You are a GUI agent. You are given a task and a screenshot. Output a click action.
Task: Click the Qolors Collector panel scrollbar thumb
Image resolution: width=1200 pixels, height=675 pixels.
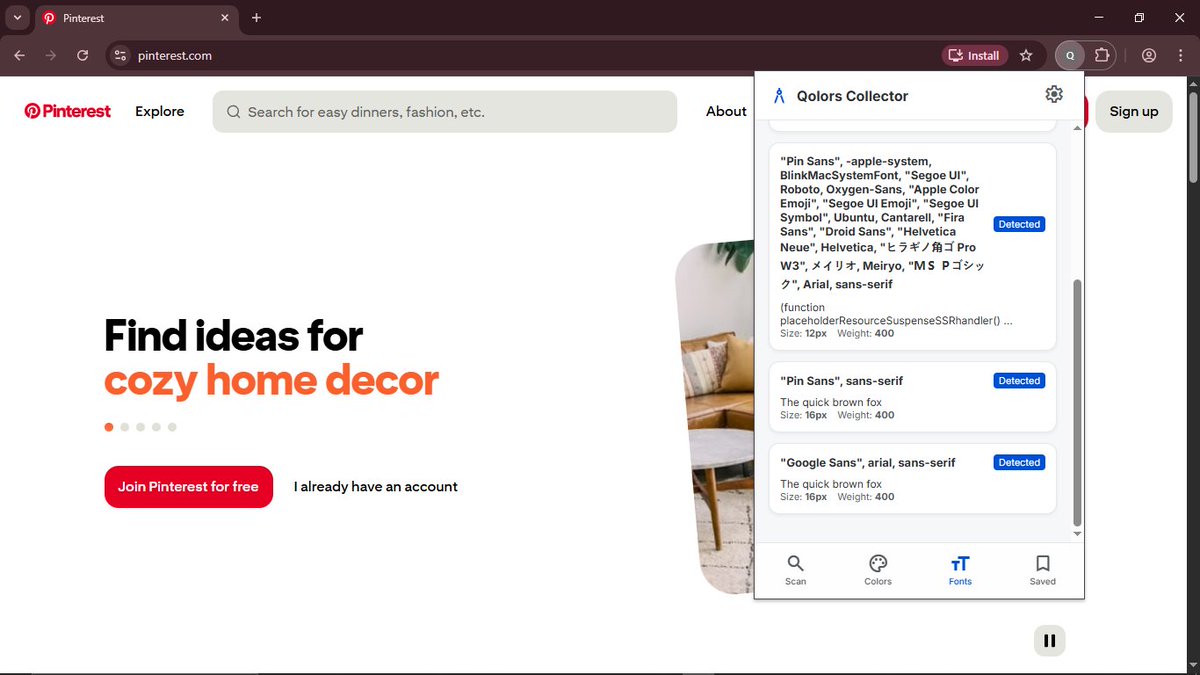click(x=1077, y=403)
